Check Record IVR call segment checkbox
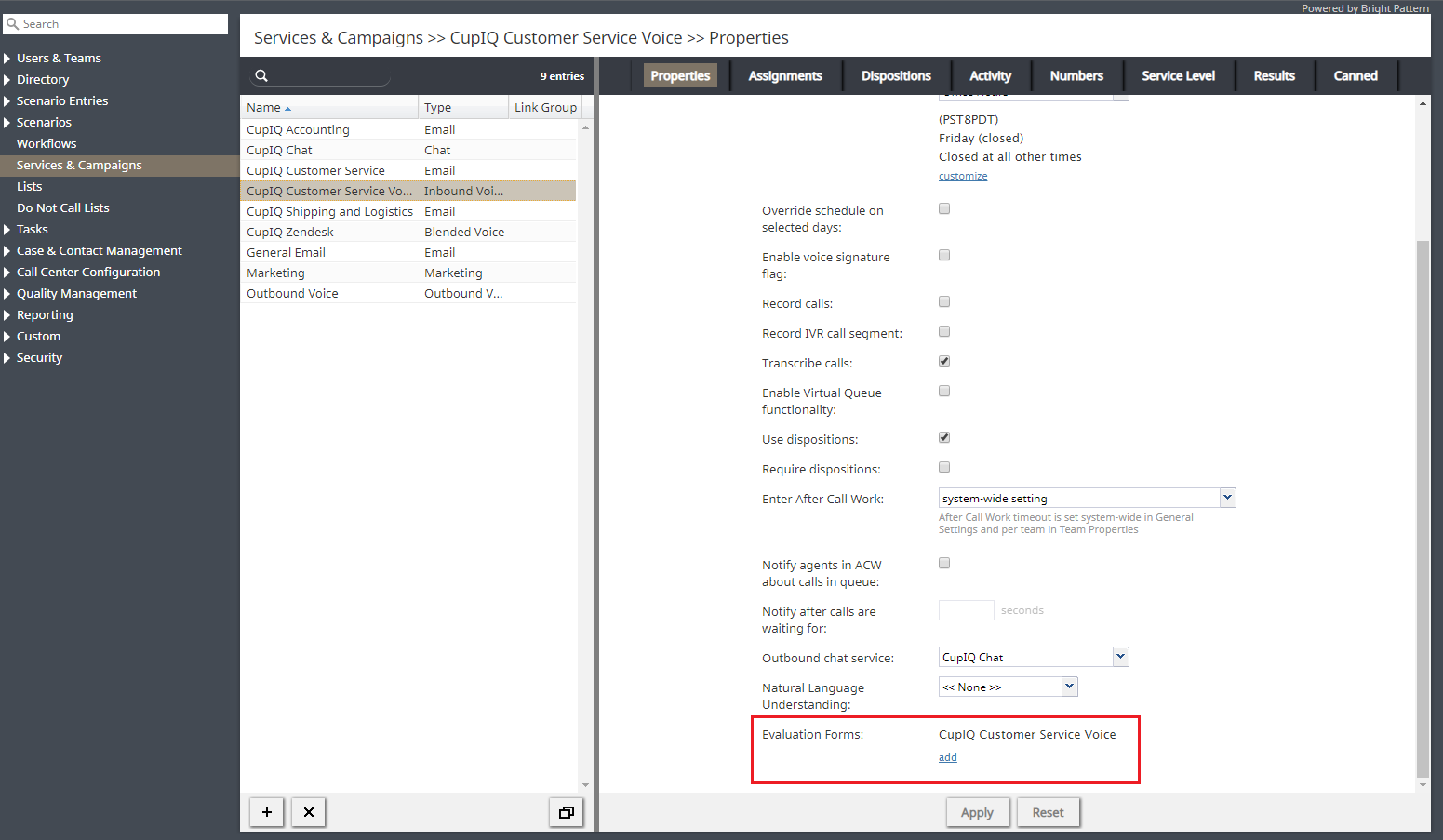The width and height of the screenshot is (1443, 840). pyautogui.click(x=944, y=331)
